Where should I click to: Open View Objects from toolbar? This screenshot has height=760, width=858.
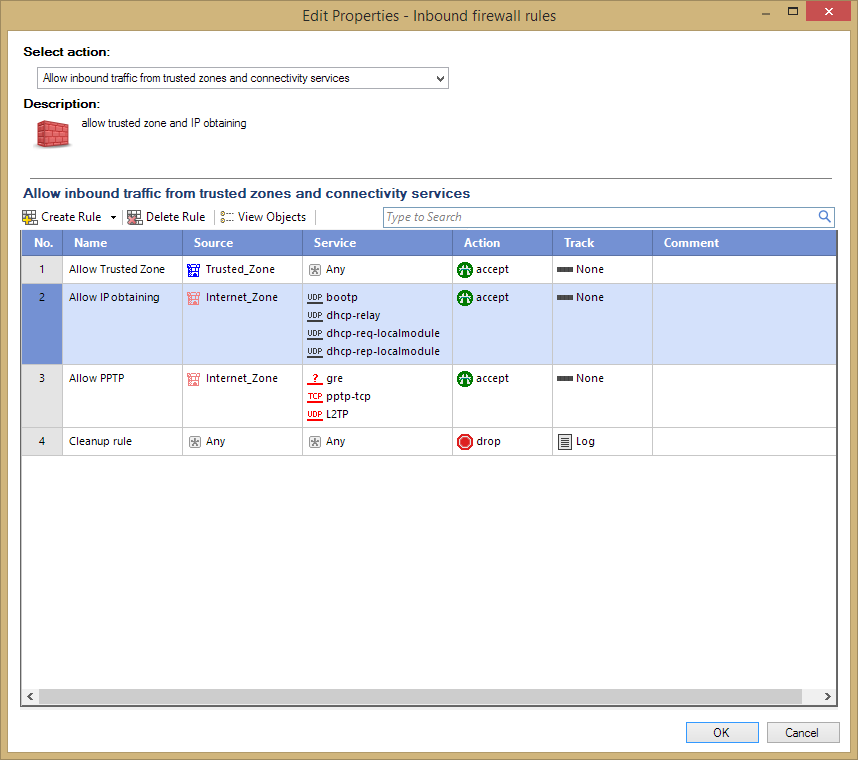coord(263,217)
